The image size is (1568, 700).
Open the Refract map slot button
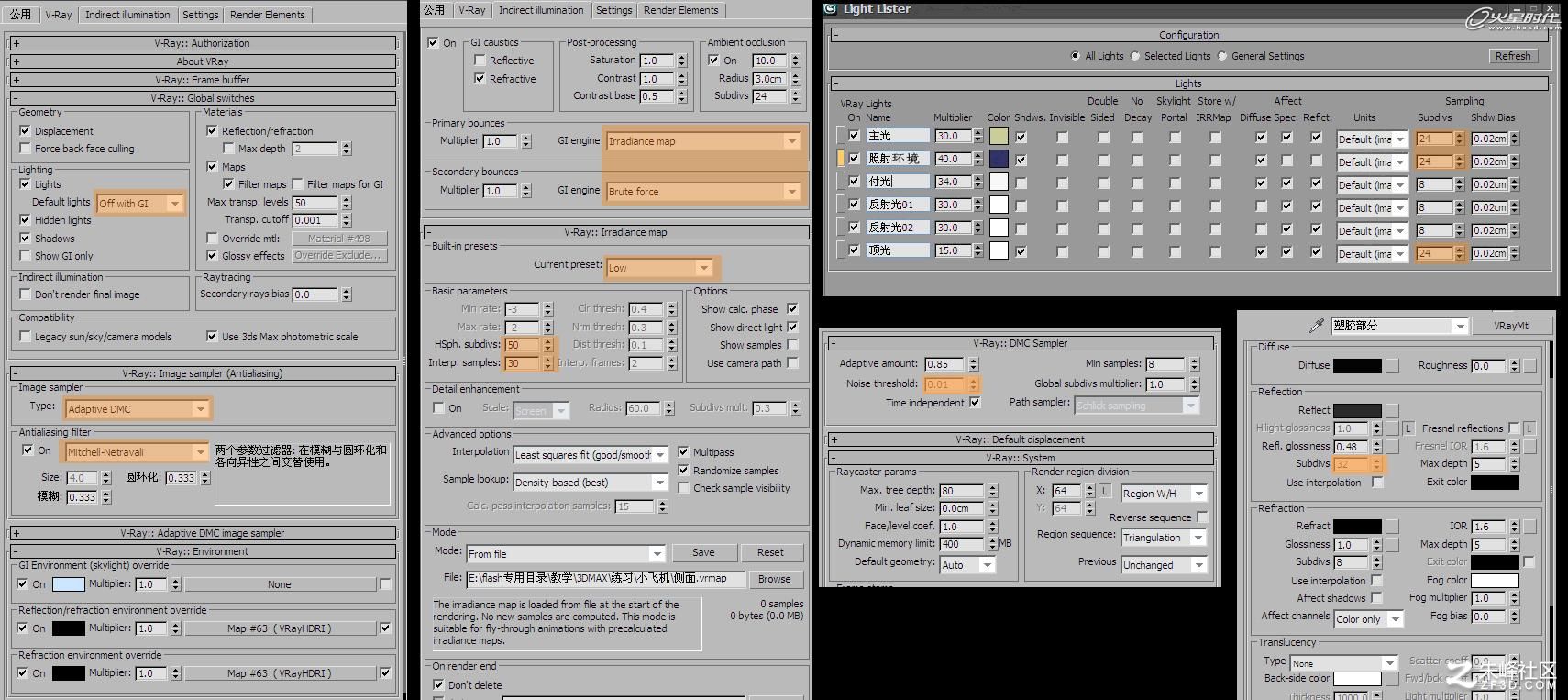coord(1392,527)
